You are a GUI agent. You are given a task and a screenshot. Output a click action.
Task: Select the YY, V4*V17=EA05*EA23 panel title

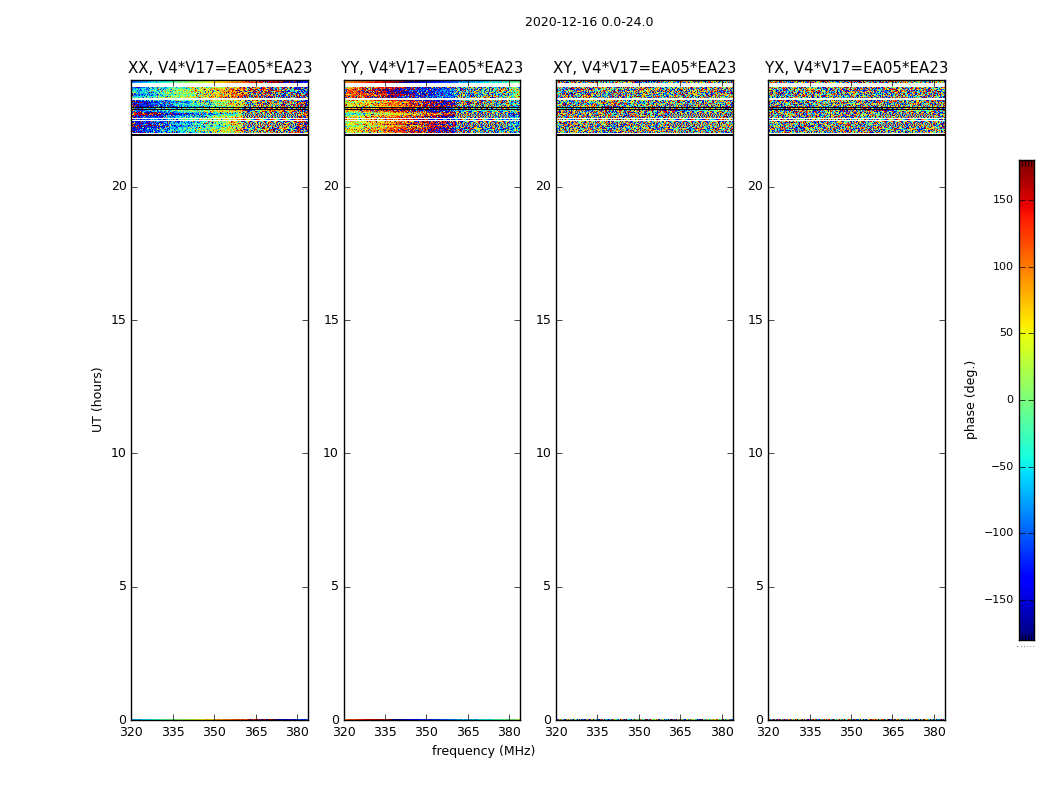(x=432, y=68)
